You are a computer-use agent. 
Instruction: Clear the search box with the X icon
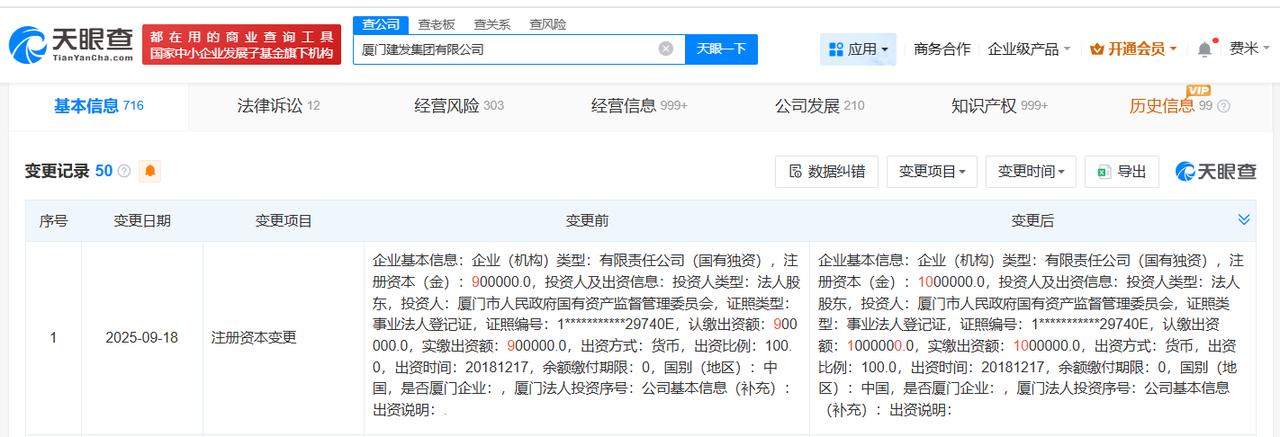[666, 49]
